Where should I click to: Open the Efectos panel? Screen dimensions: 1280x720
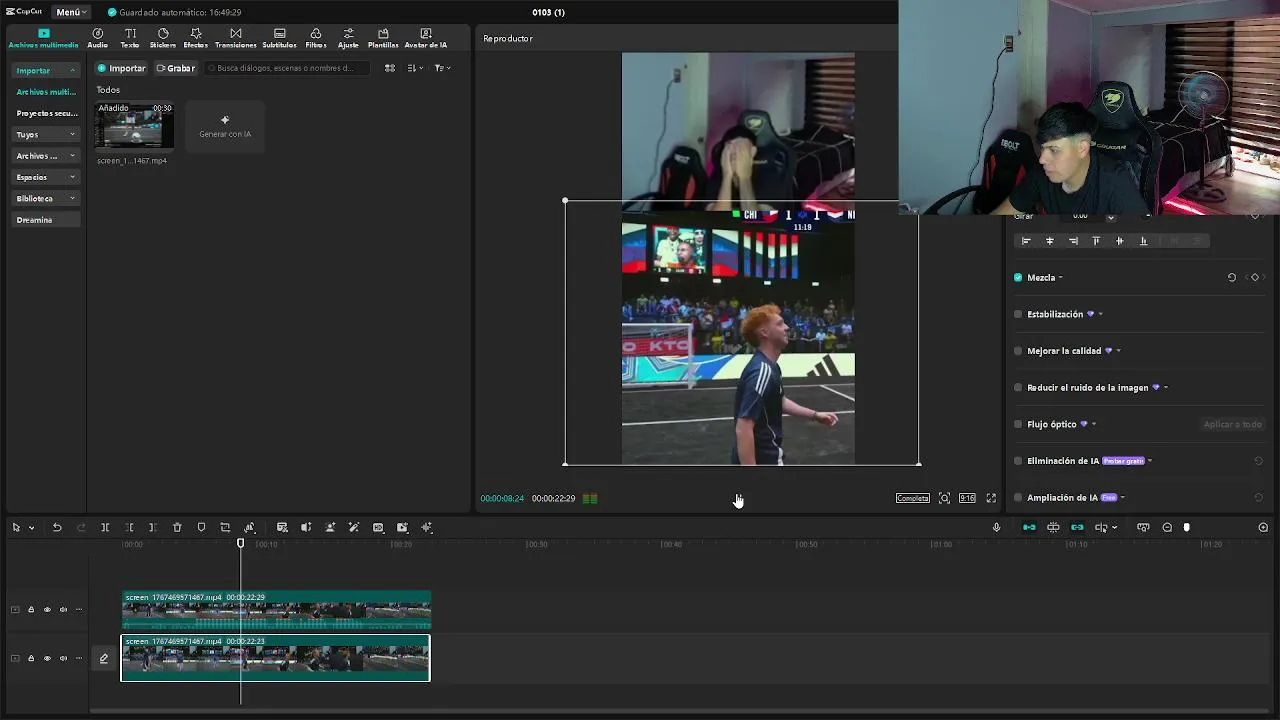[x=195, y=38]
